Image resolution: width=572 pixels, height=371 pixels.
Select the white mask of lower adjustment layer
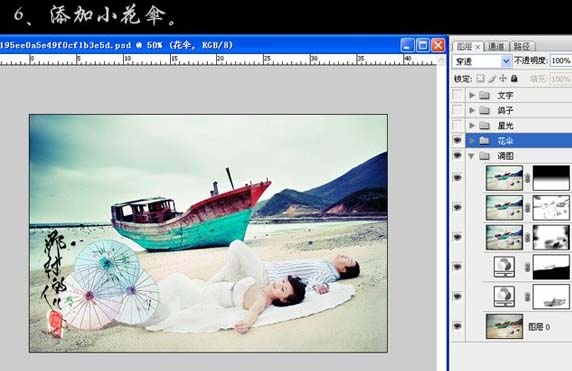coord(551,297)
